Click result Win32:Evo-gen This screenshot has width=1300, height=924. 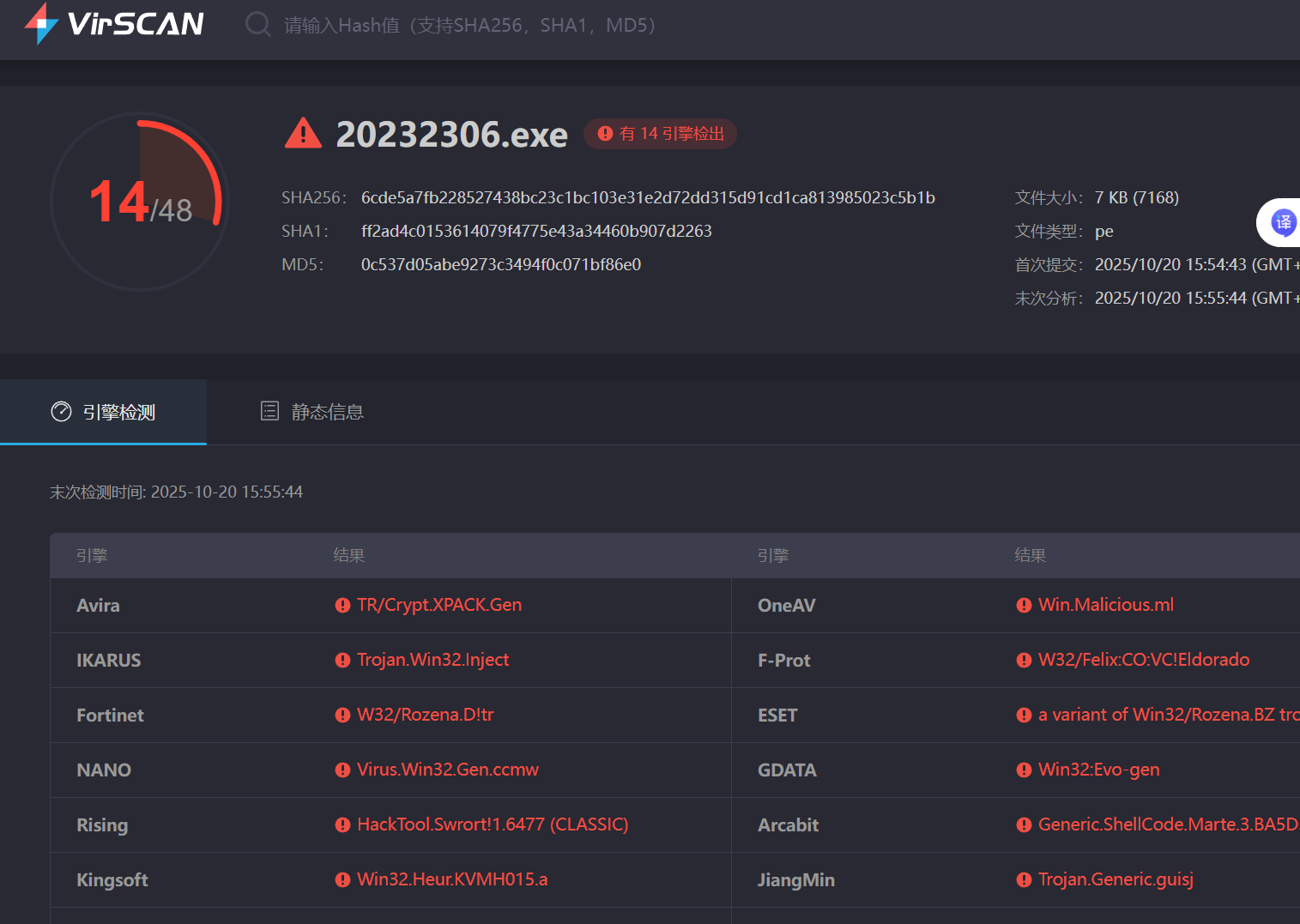(x=1099, y=770)
